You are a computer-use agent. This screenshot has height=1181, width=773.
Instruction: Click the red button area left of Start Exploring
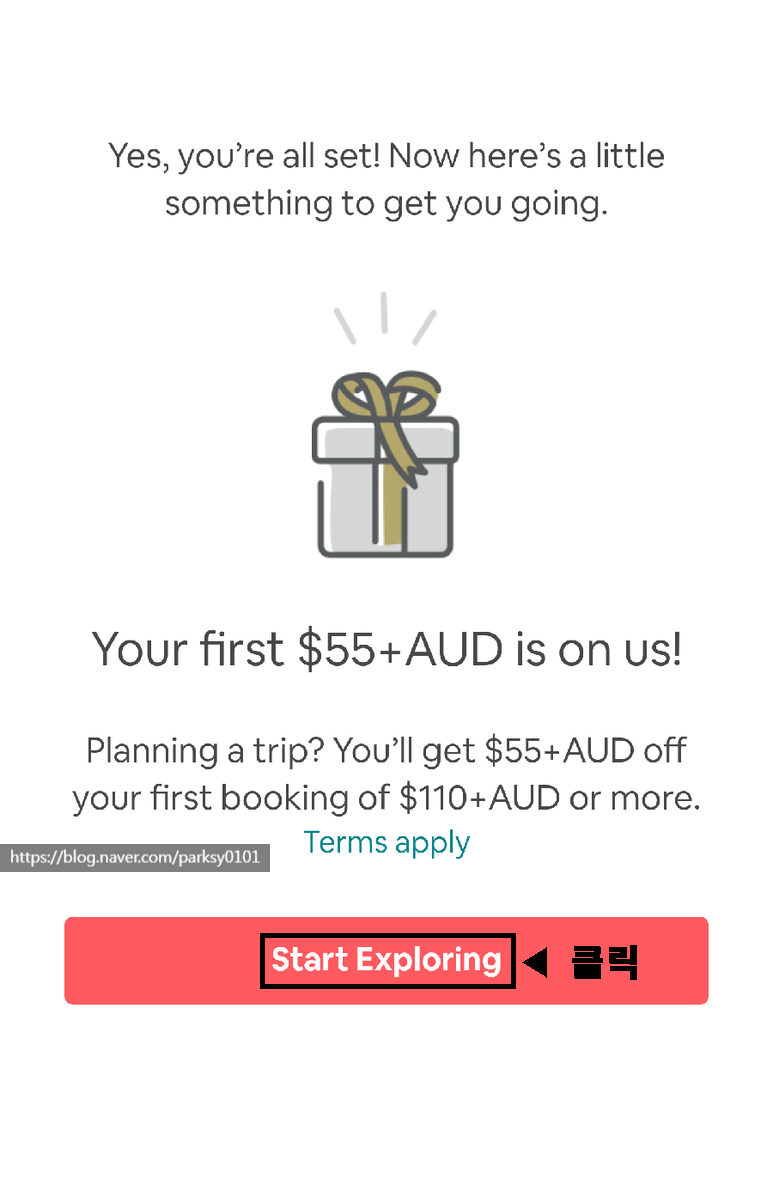[162, 960]
